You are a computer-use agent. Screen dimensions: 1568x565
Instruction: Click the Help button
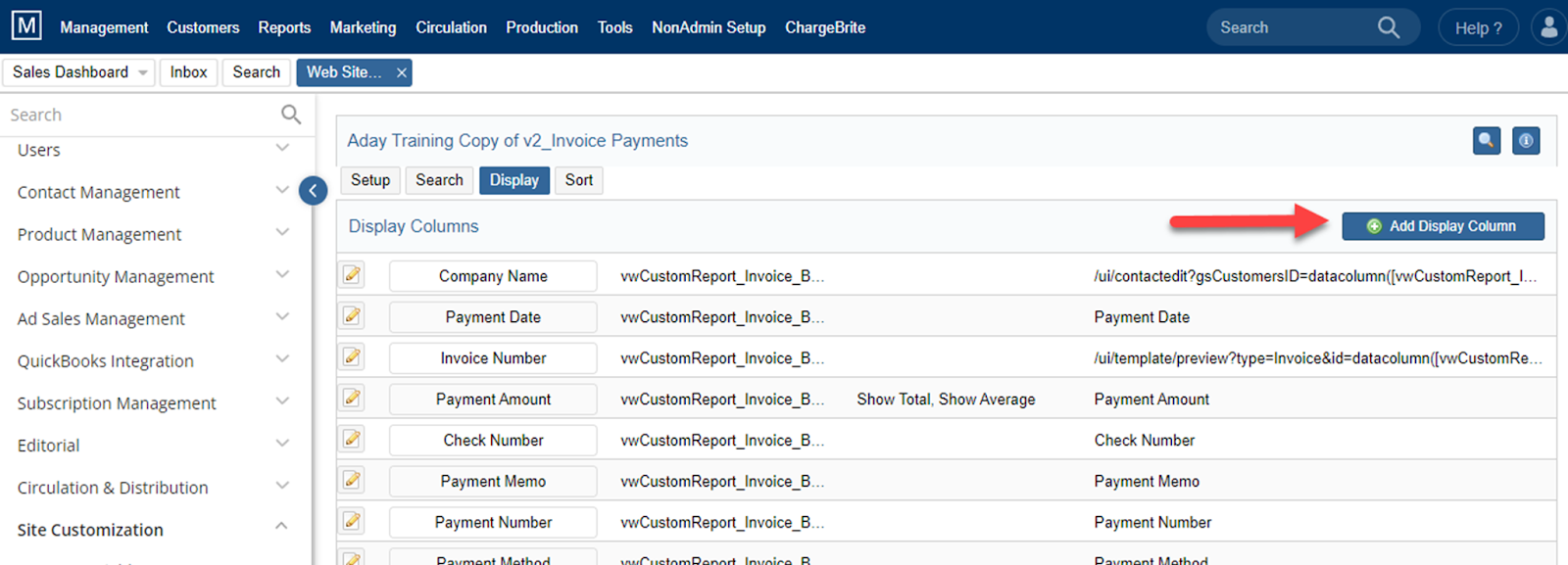pyautogui.click(x=1478, y=27)
